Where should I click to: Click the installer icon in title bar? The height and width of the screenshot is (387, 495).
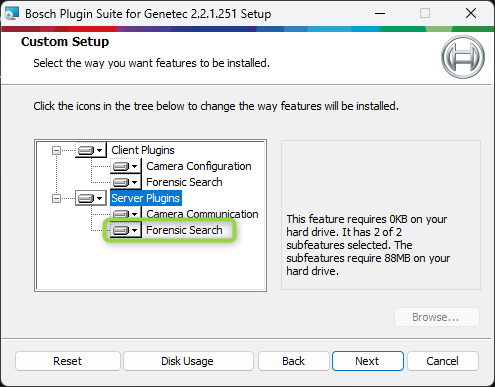pyautogui.click(x=12, y=14)
